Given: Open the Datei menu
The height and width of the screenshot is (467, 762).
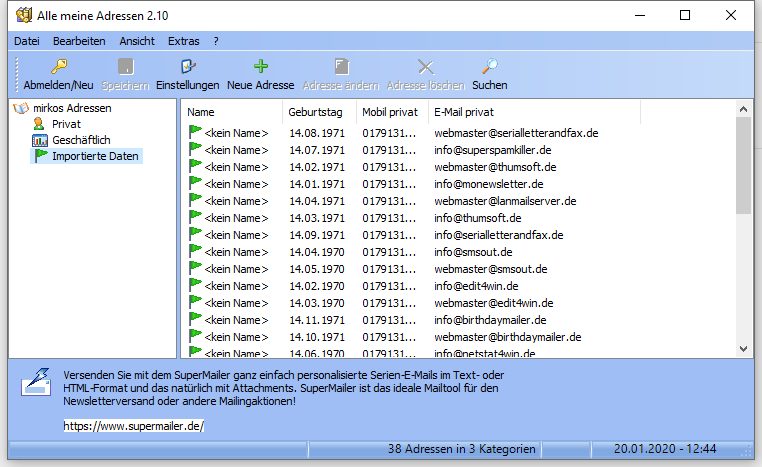Looking at the screenshot, I should tap(27, 41).
